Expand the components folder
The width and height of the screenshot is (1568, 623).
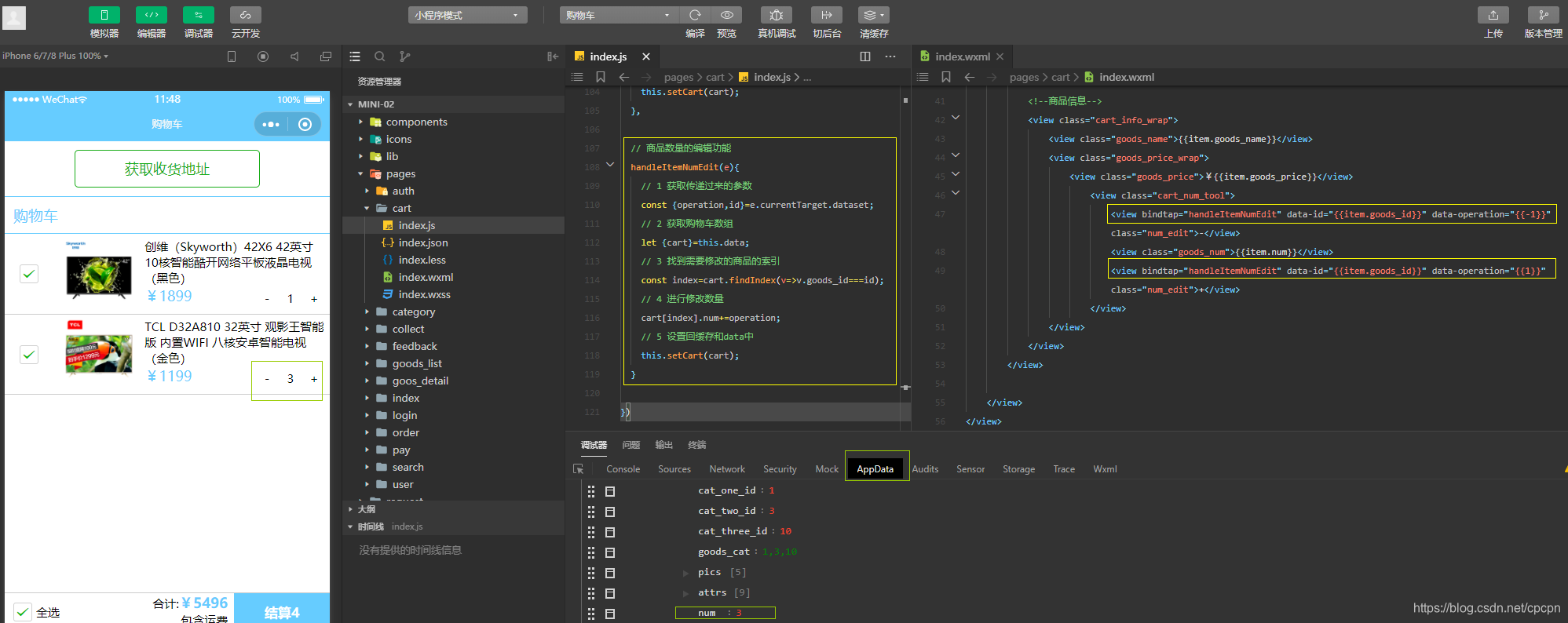click(x=361, y=122)
